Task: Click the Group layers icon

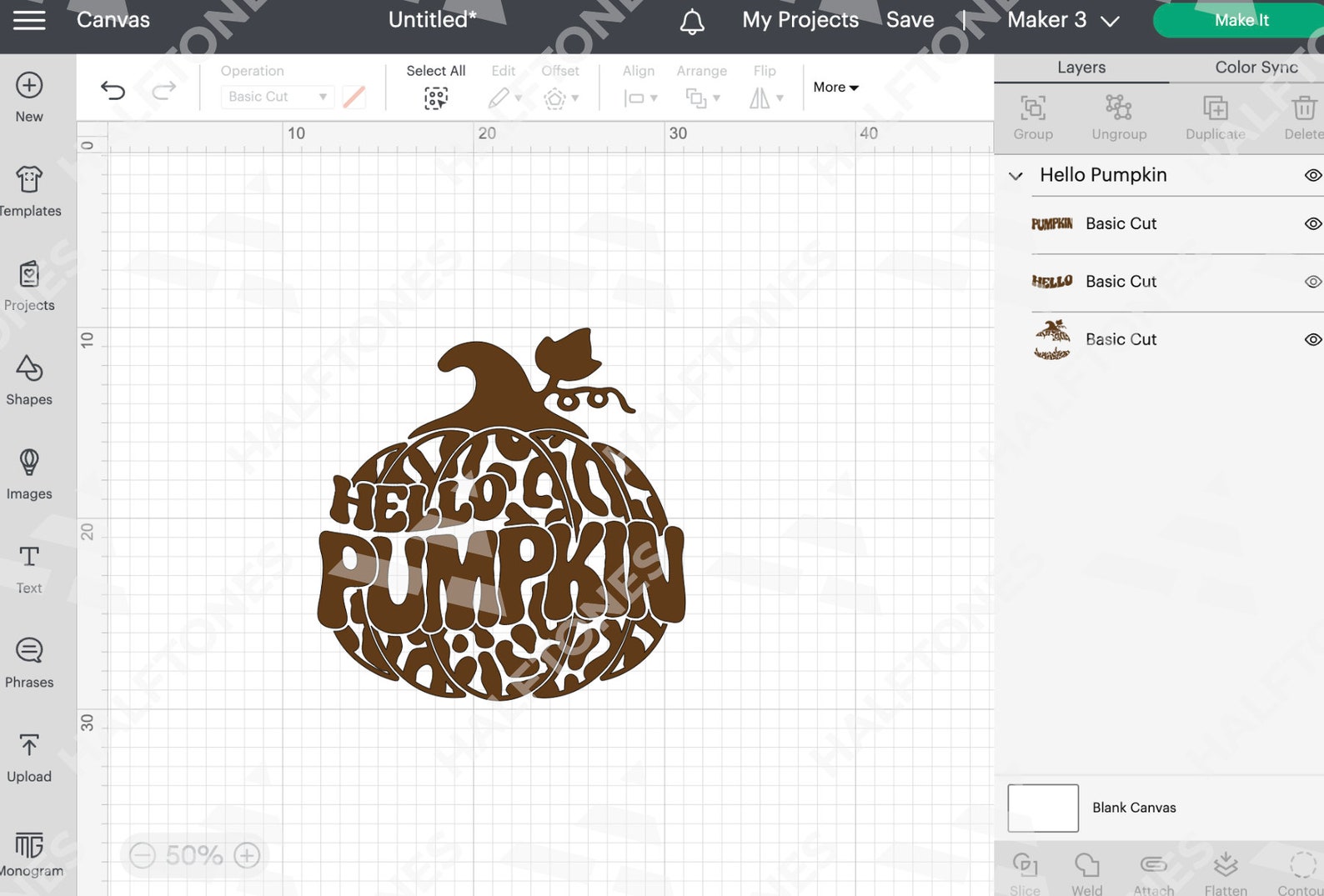Action: pyautogui.click(x=1033, y=108)
